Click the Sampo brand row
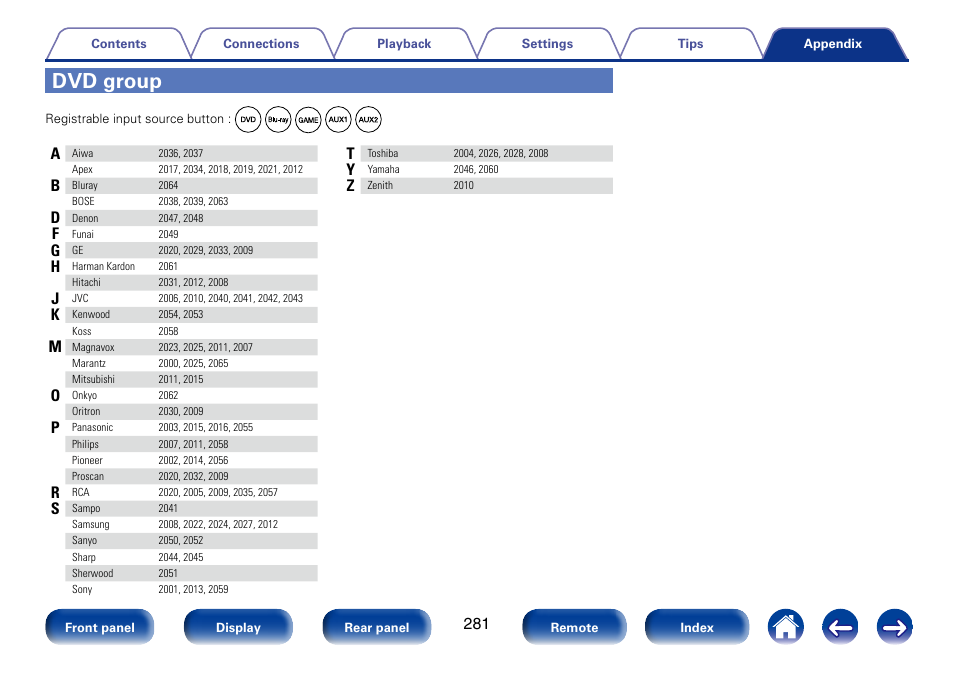Viewport: 954px width, 673px height. click(x=191, y=508)
